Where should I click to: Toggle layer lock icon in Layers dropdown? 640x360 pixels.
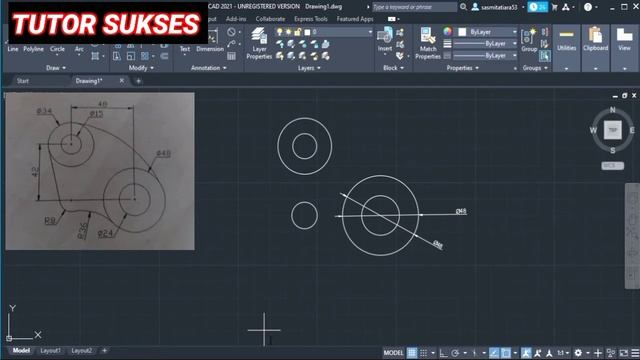click(298, 32)
